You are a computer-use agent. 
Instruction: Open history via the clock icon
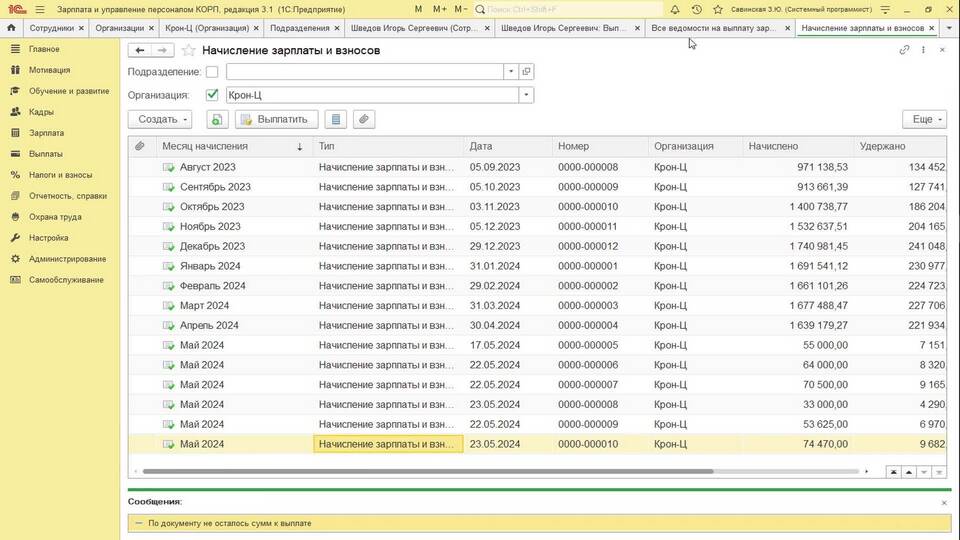pyautogui.click(x=696, y=9)
